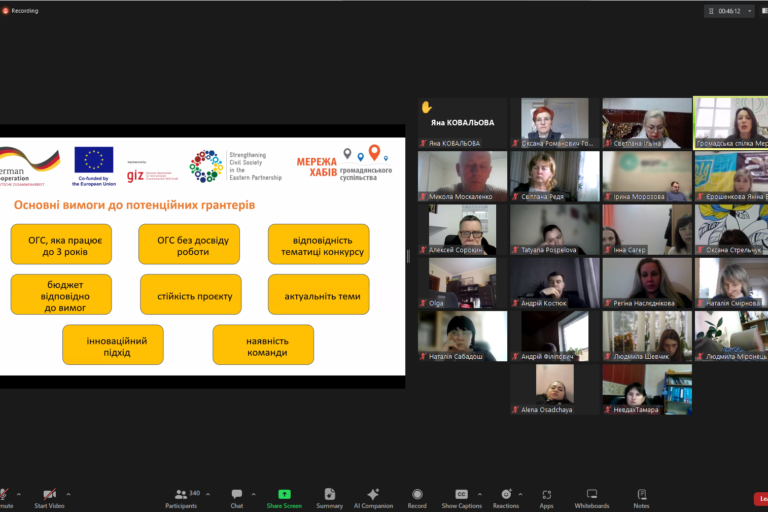
Task: Select Наталія Сабадош video tile
Action: point(462,336)
